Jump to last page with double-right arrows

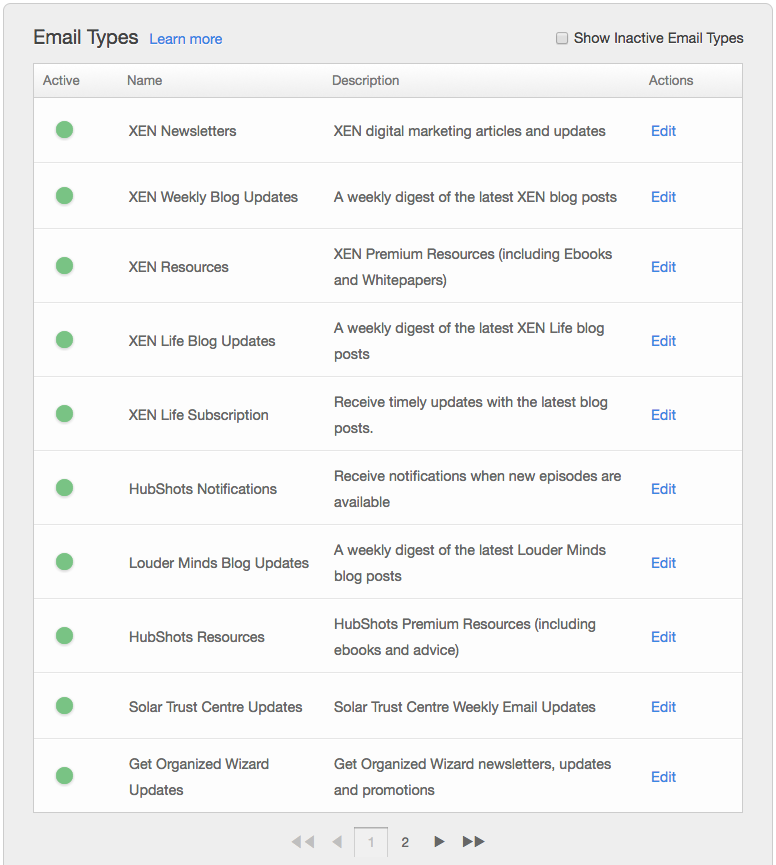pos(473,842)
